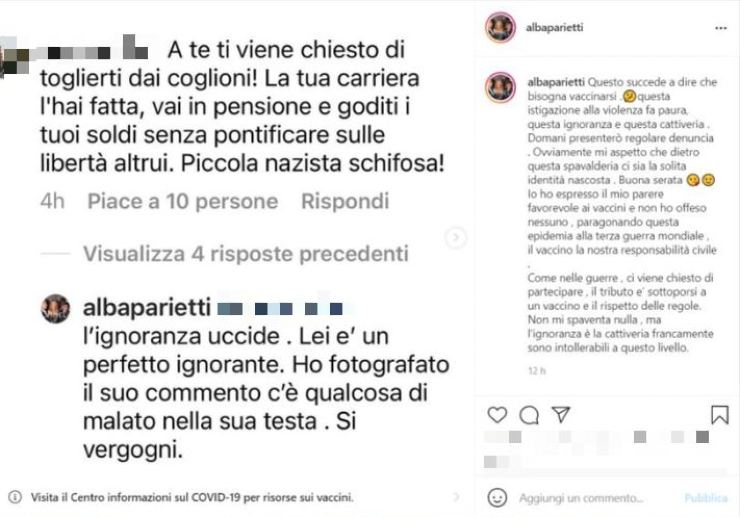This screenshot has width=740, height=517.
Task: View Piace a 10 persone likes
Action: click(x=183, y=202)
